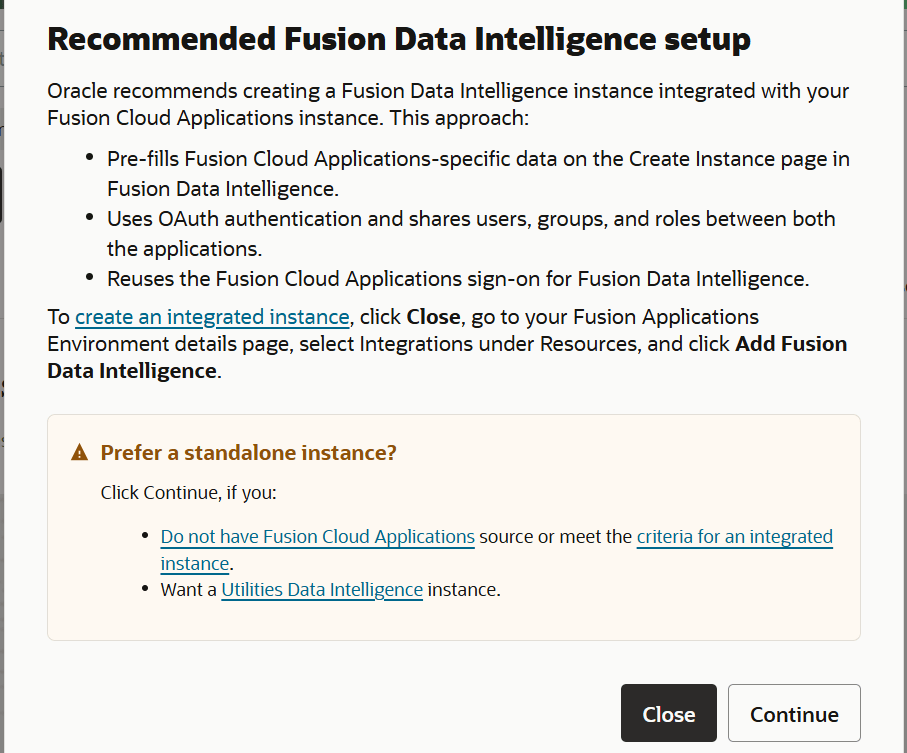Click the Utilities Data Intelligence link
This screenshot has width=907, height=753.
point(321,589)
